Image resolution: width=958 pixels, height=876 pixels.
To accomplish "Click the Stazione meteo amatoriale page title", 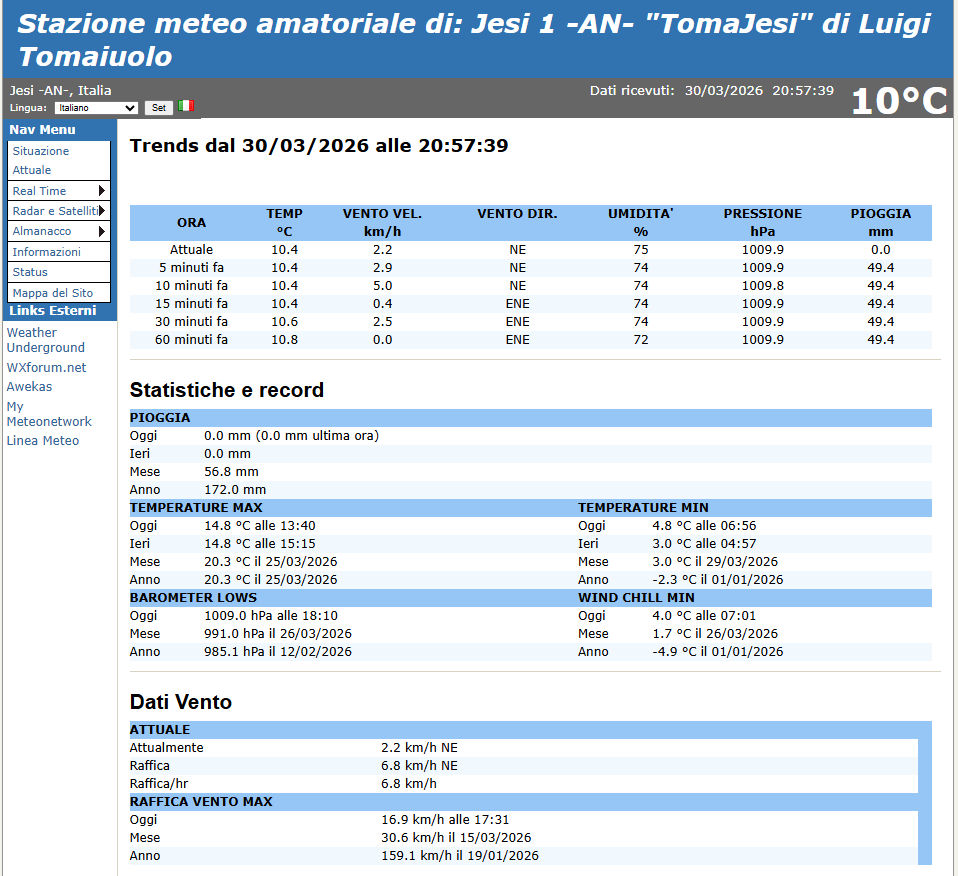I will pyautogui.click(x=474, y=39).
